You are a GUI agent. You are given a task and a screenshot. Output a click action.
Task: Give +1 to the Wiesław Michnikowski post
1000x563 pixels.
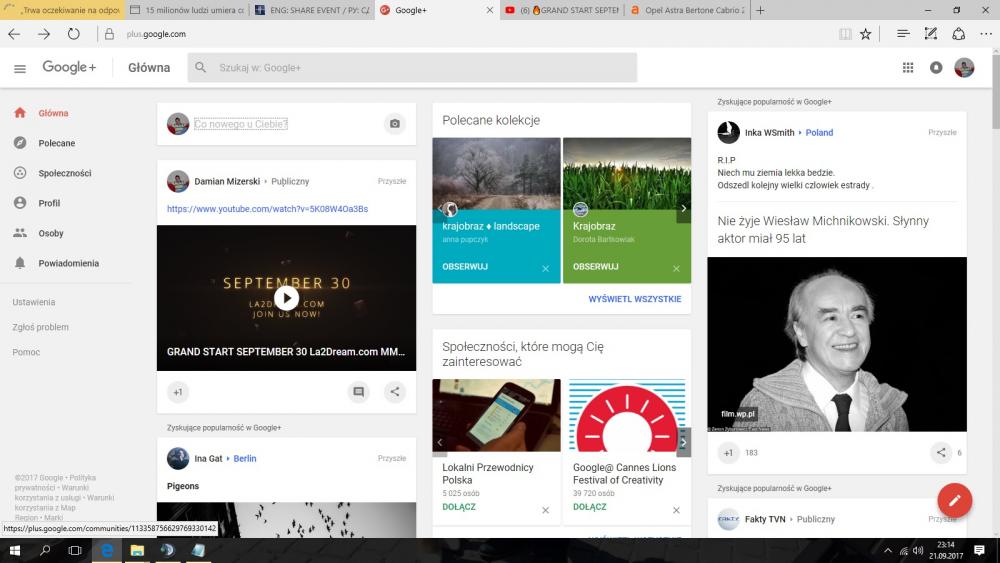(728, 453)
